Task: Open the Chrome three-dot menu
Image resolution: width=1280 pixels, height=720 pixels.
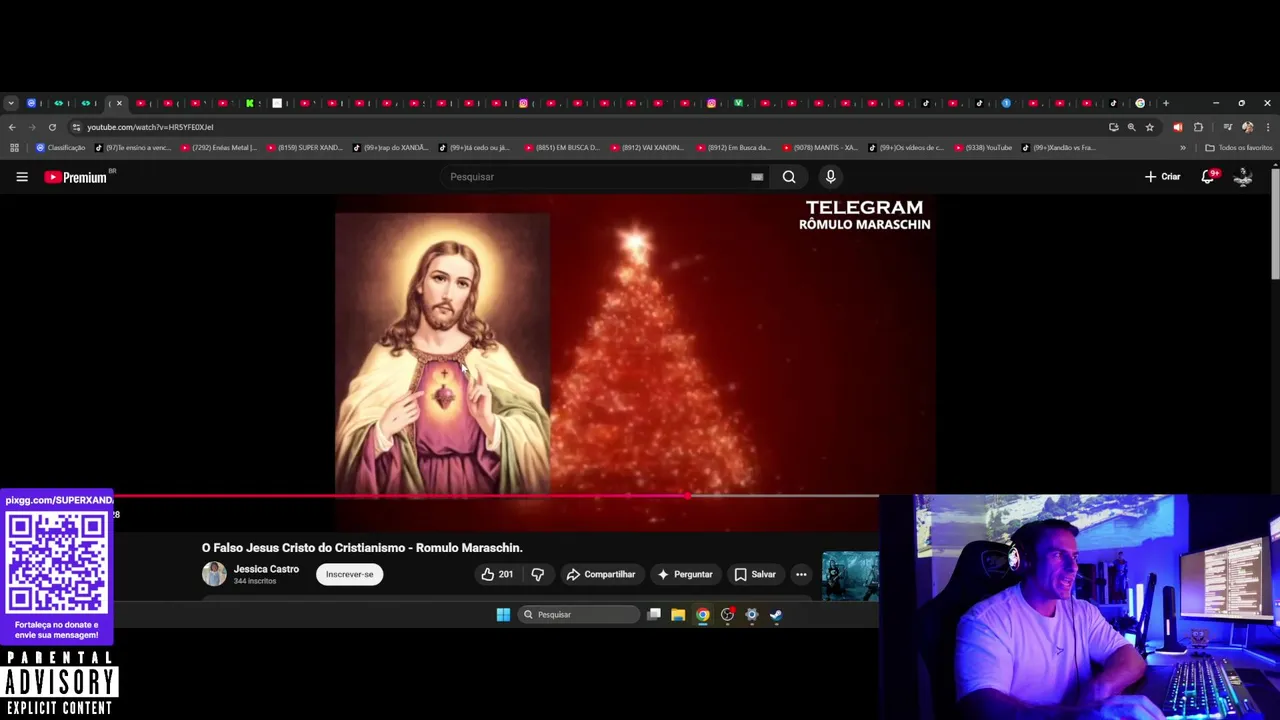Action: (1268, 127)
